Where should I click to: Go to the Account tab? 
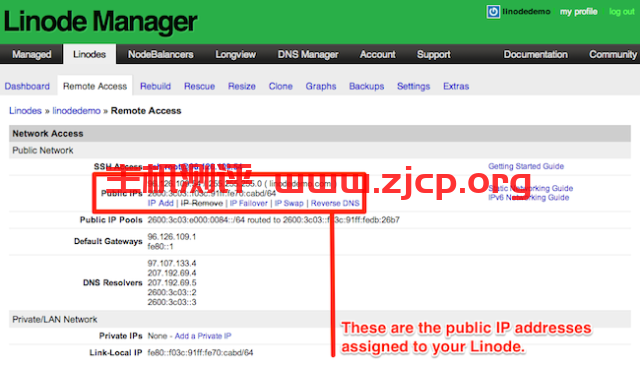[377, 54]
